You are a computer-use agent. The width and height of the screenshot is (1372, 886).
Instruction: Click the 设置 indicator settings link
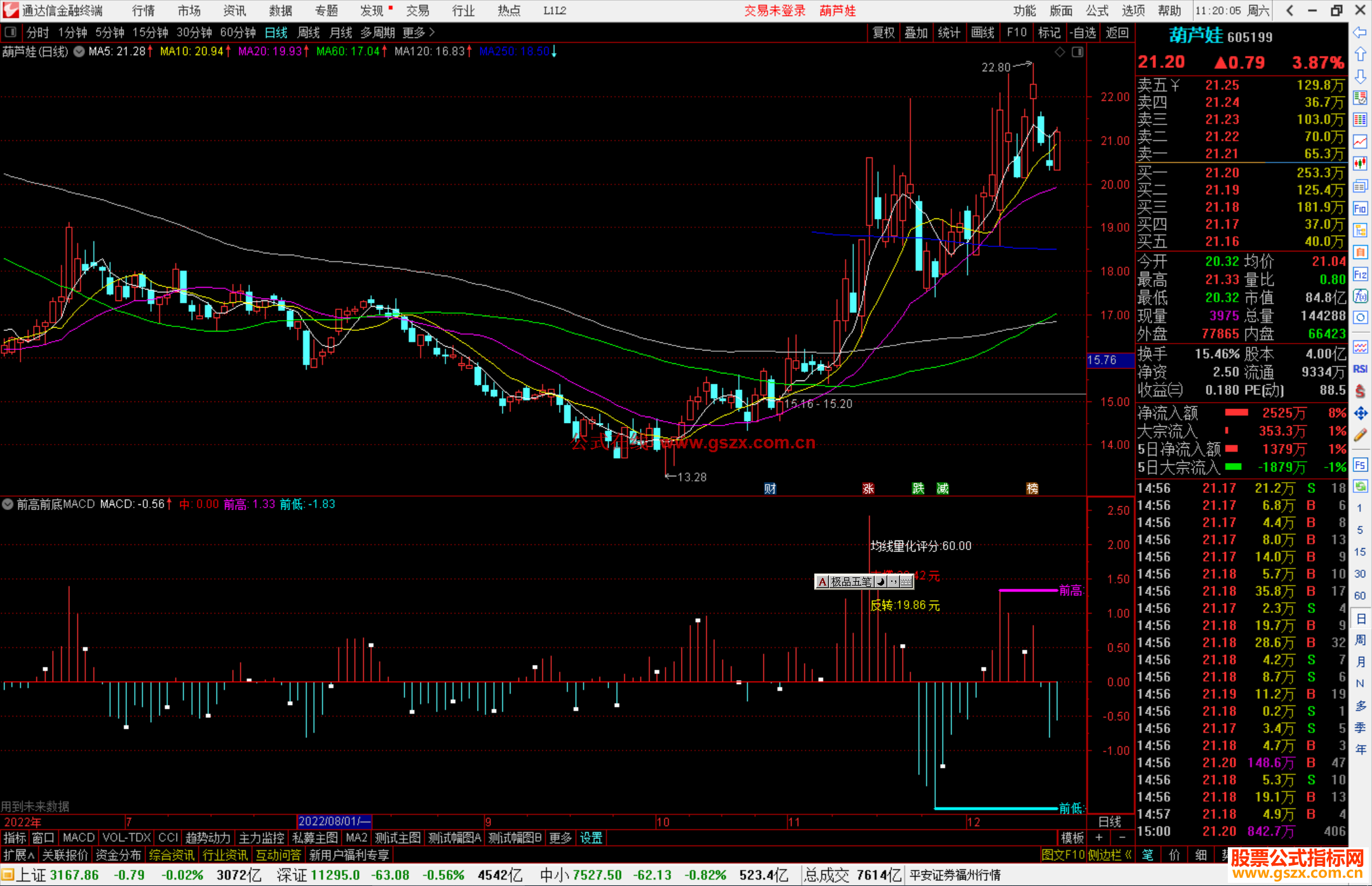pos(591,838)
